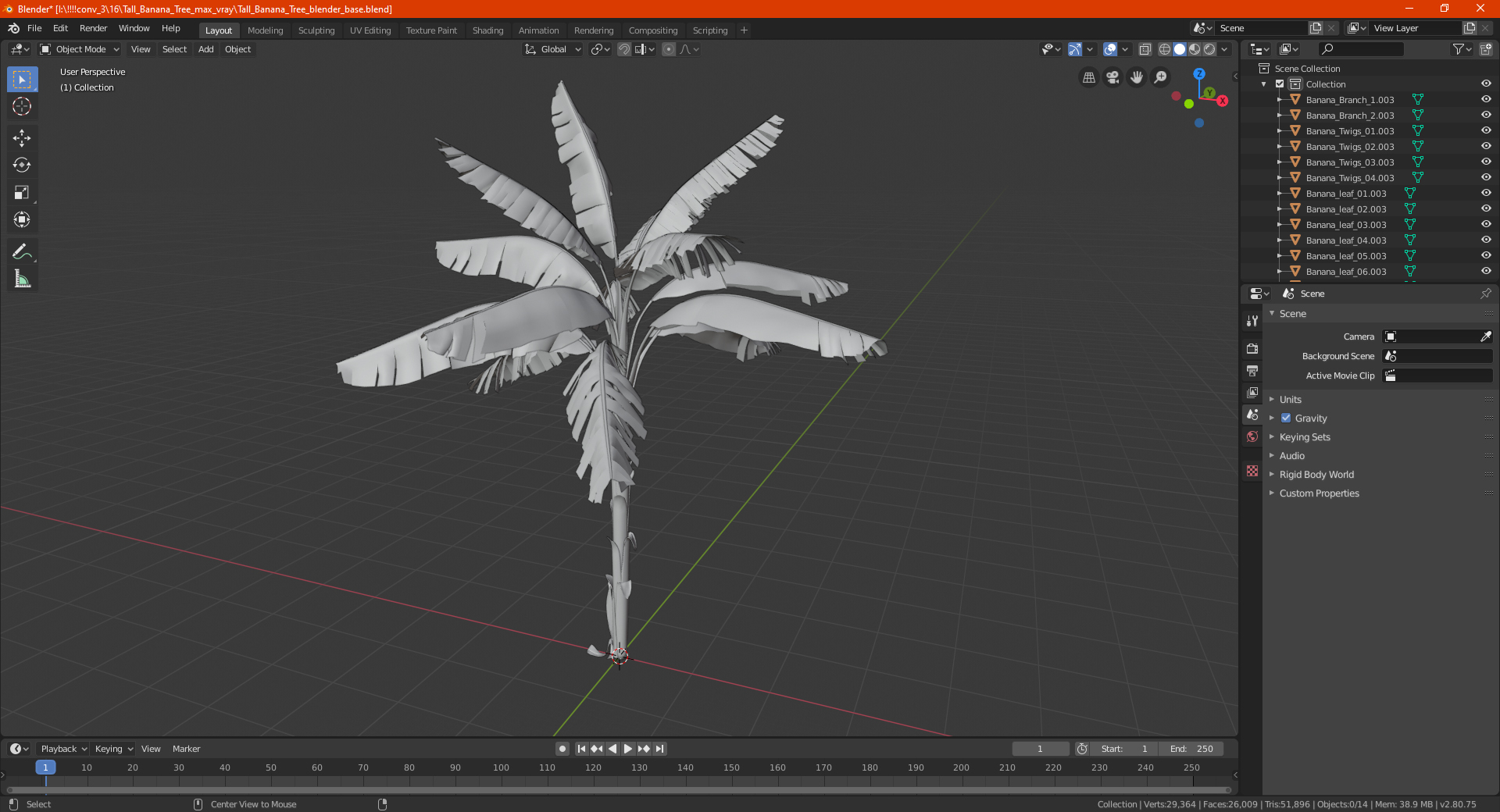
Task: Click the current frame number field
Action: 1040,749
